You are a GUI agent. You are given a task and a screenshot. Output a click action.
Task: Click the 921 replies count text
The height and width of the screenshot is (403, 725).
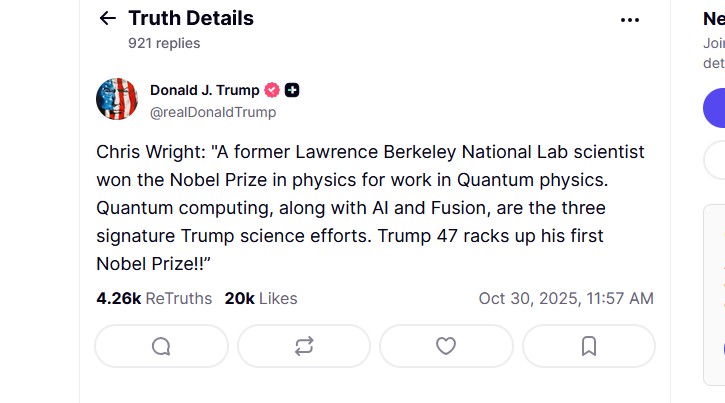point(164,43)
